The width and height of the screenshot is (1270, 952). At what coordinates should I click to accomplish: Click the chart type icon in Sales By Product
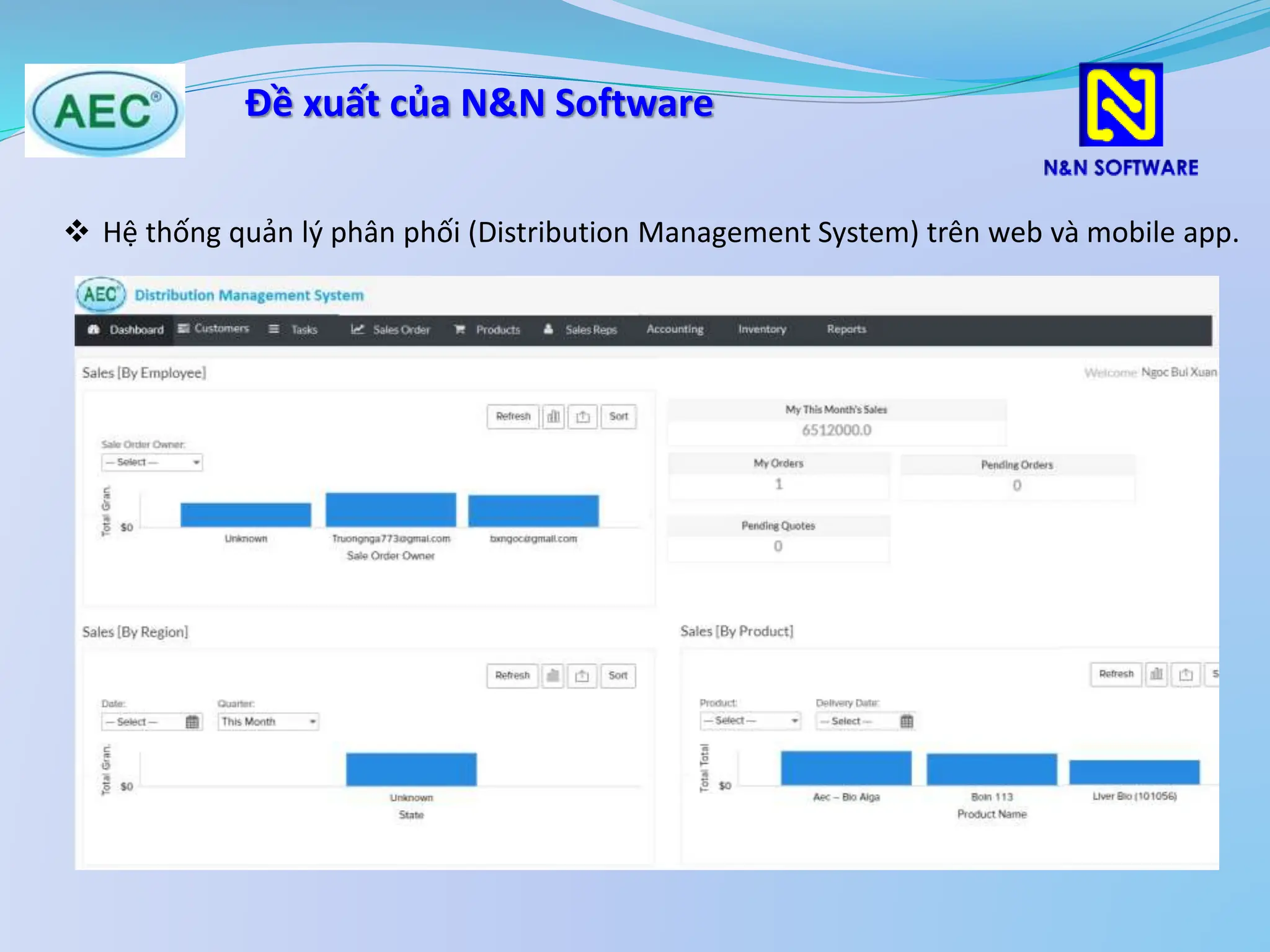click(1156, 674)
